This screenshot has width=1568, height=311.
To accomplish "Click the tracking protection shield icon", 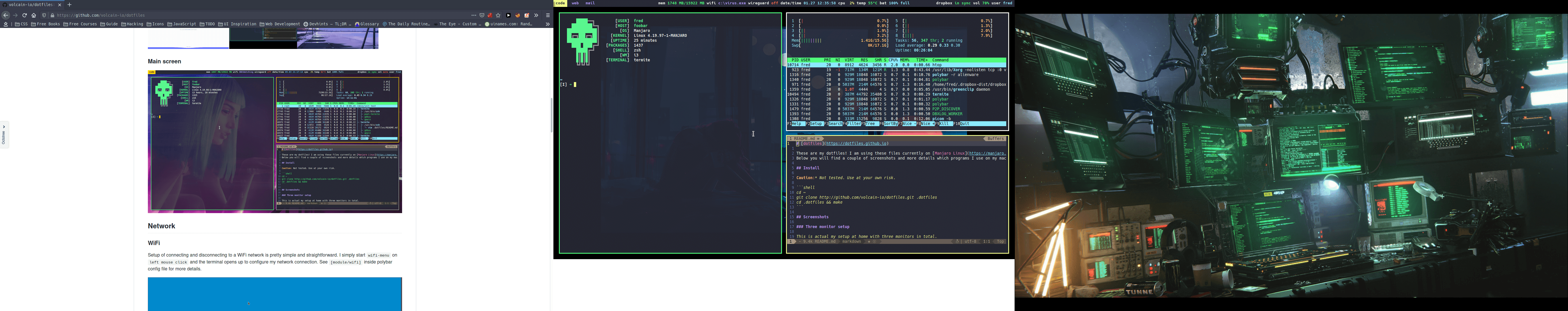I will coord(44,15).
